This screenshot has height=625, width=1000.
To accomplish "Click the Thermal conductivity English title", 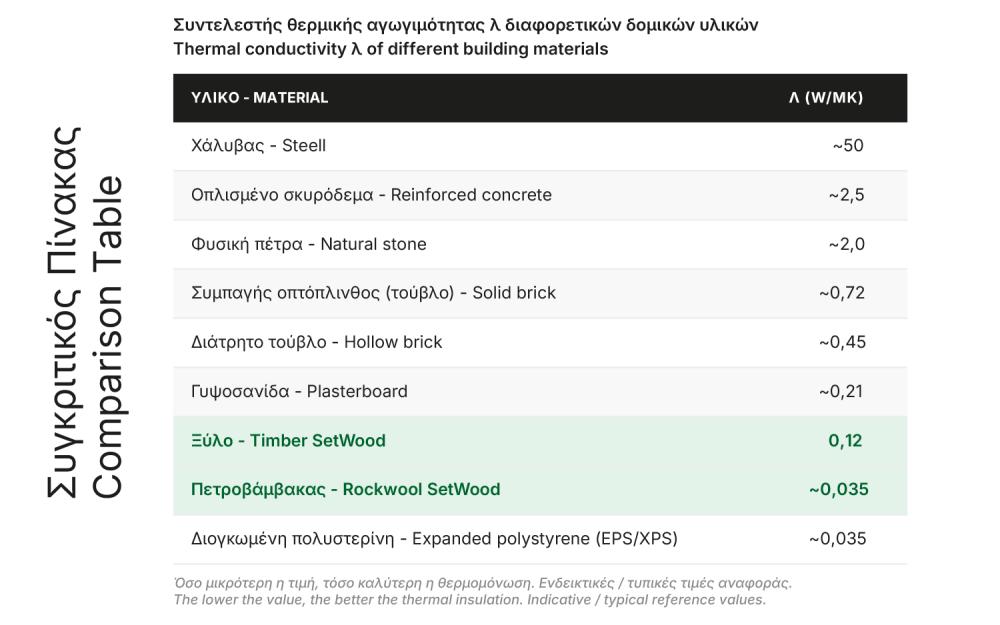I will [390, 49].
